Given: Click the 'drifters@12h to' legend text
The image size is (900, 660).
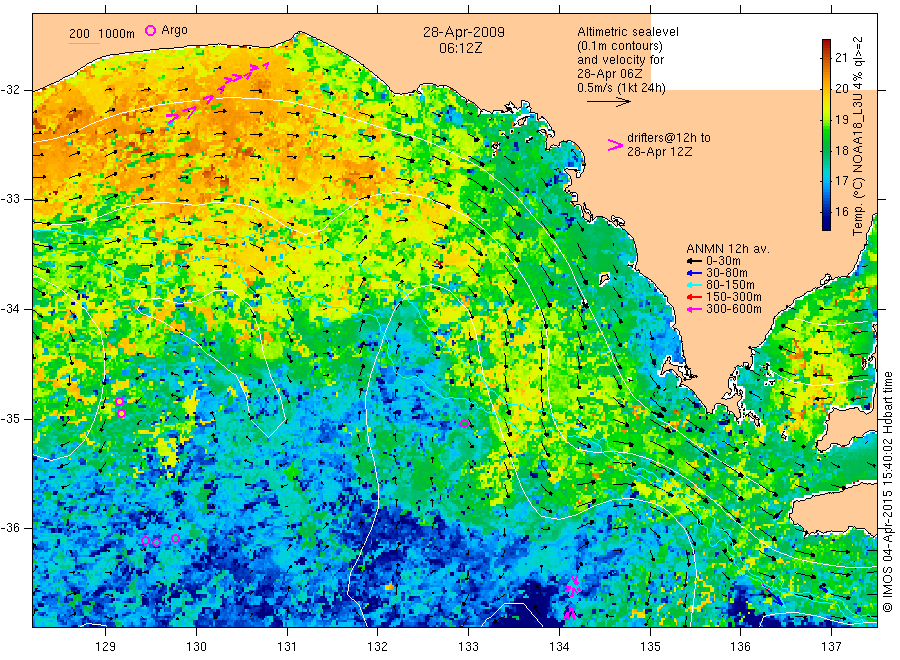Looking at the screenshot, I should 669,138.
